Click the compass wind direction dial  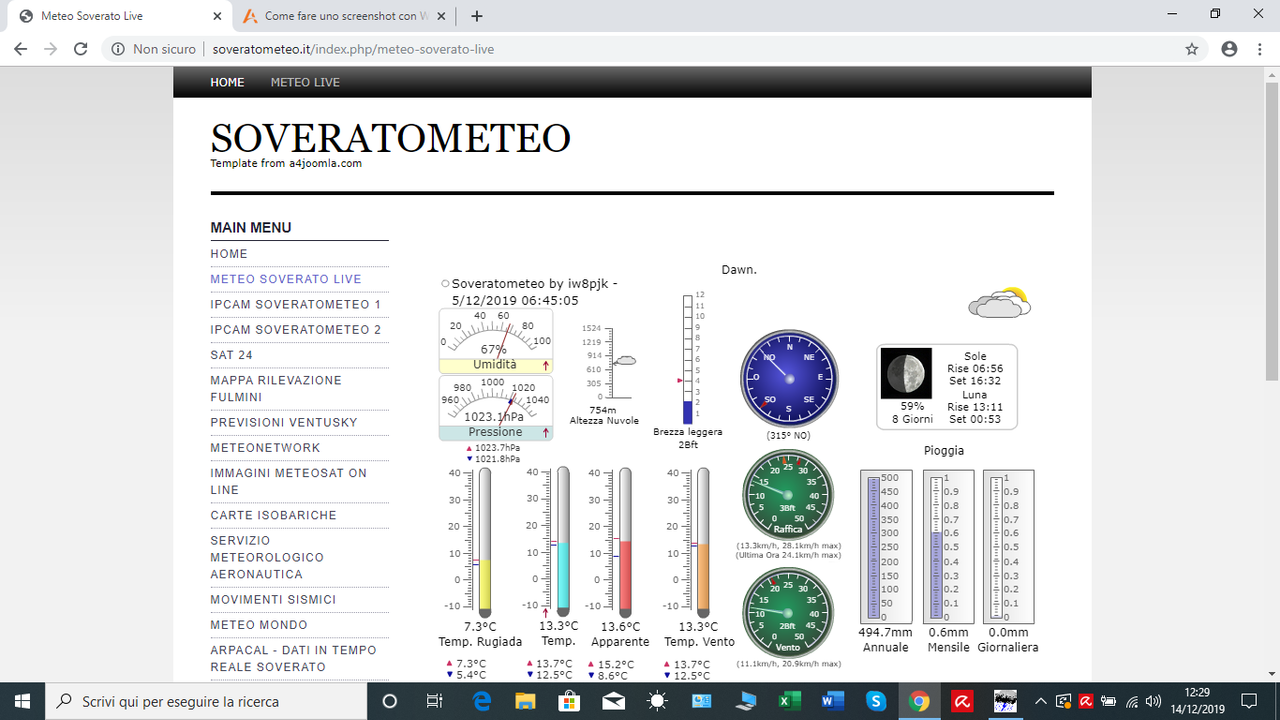pyautogui.click(x=789, y=377)
